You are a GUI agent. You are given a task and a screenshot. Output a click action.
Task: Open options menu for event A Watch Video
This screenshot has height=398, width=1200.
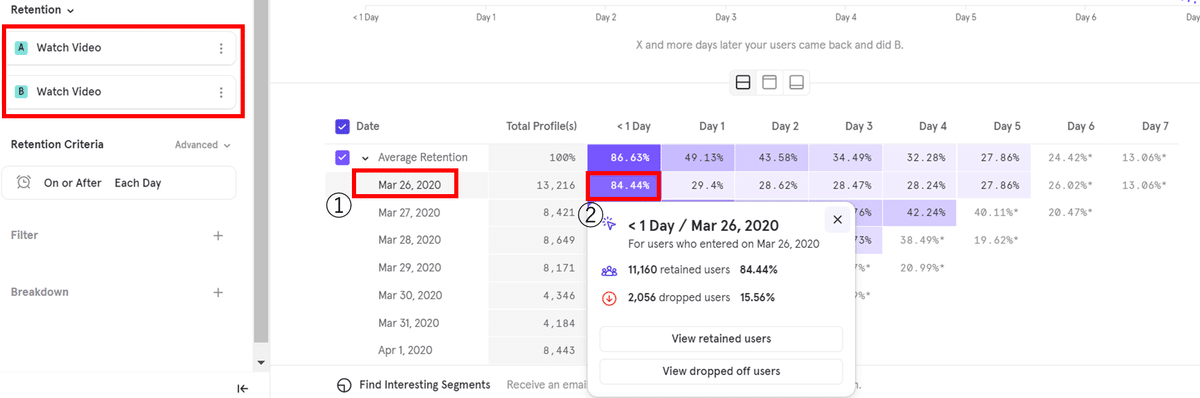pos(221,48)
